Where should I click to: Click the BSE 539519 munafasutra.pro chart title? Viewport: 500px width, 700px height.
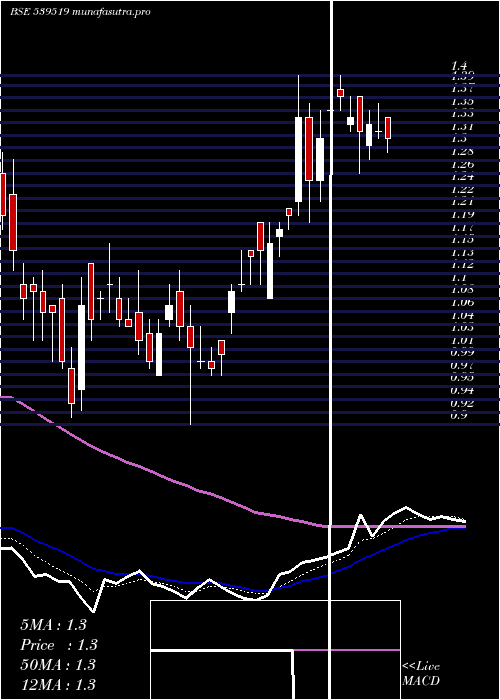tap(80, 12)
